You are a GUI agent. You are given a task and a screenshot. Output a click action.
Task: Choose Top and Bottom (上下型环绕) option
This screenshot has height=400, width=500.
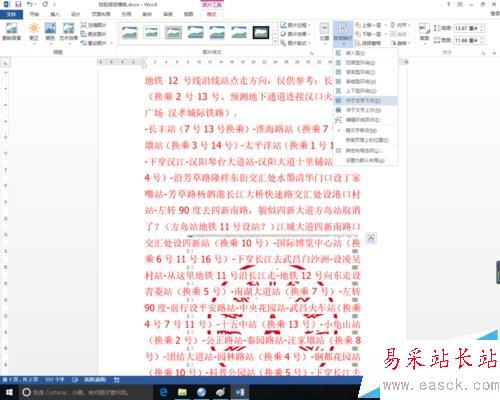(366, 91)
